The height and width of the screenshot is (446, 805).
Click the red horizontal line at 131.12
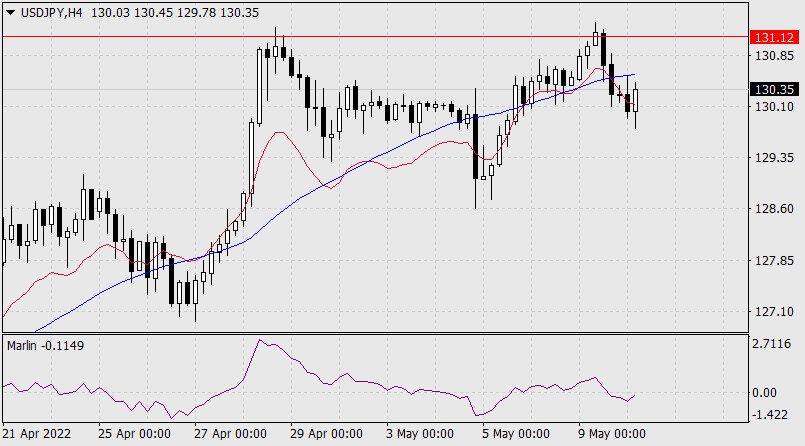(x=375, y=37)
